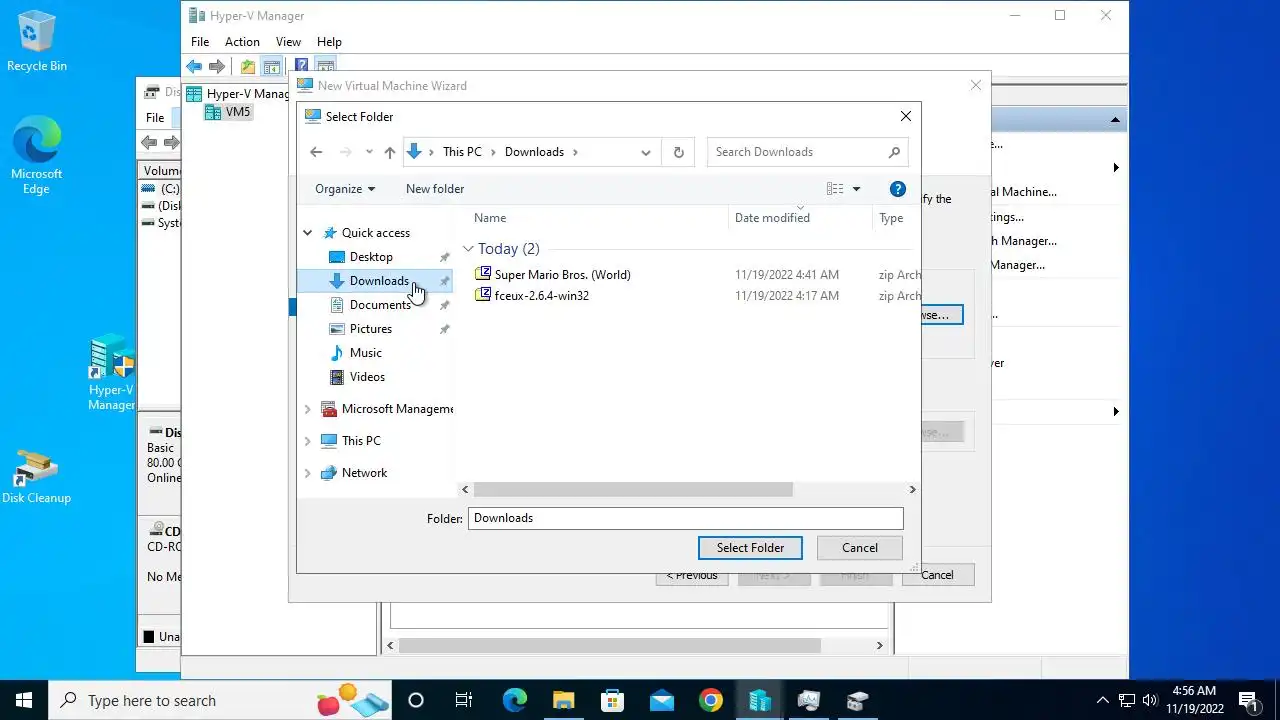Collapse the Today (2) group
The image size is (1280, 720).
click(468, 249)
